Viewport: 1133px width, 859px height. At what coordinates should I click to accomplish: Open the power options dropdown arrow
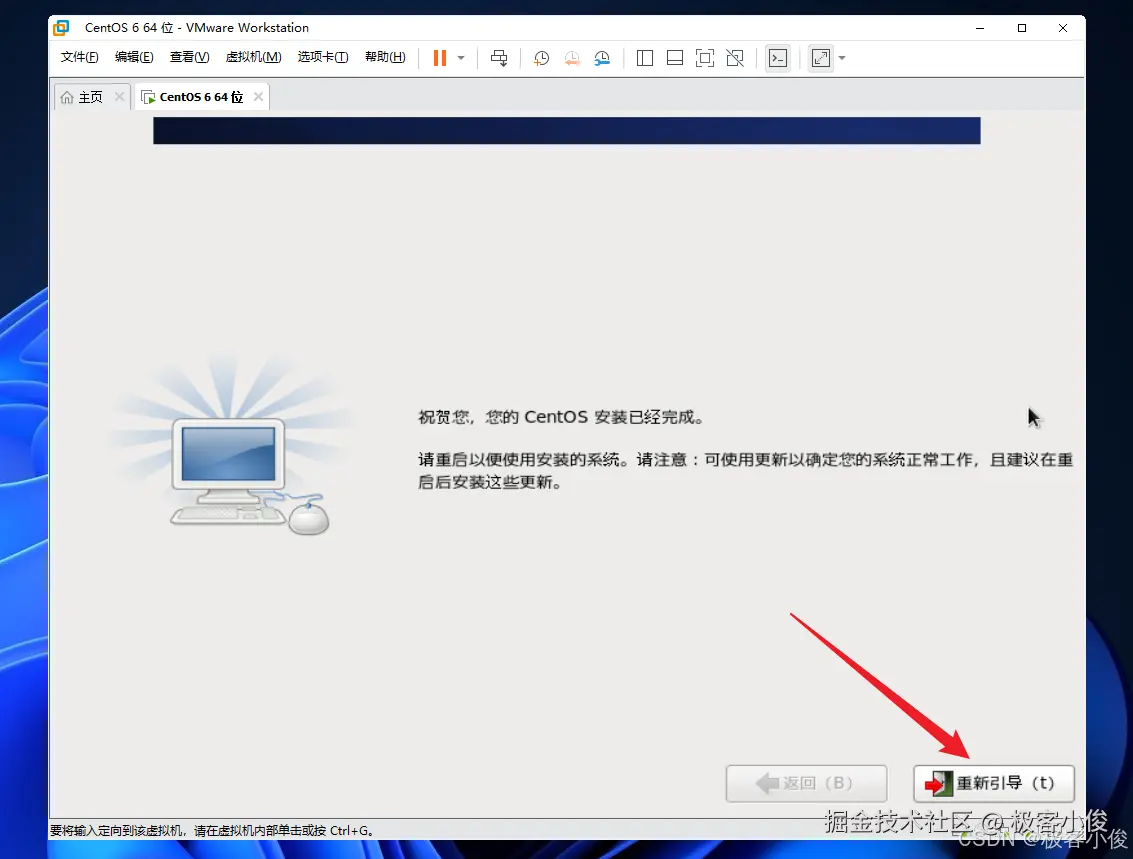pos(461,58)
